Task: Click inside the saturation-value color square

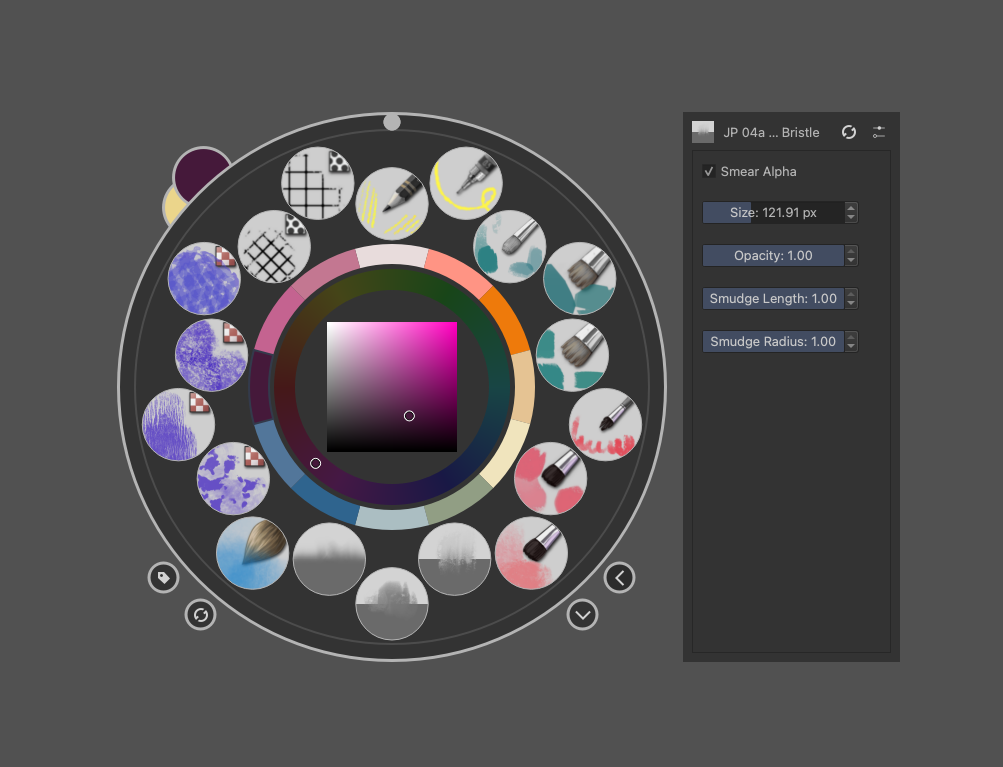Action: click(391, 387)
